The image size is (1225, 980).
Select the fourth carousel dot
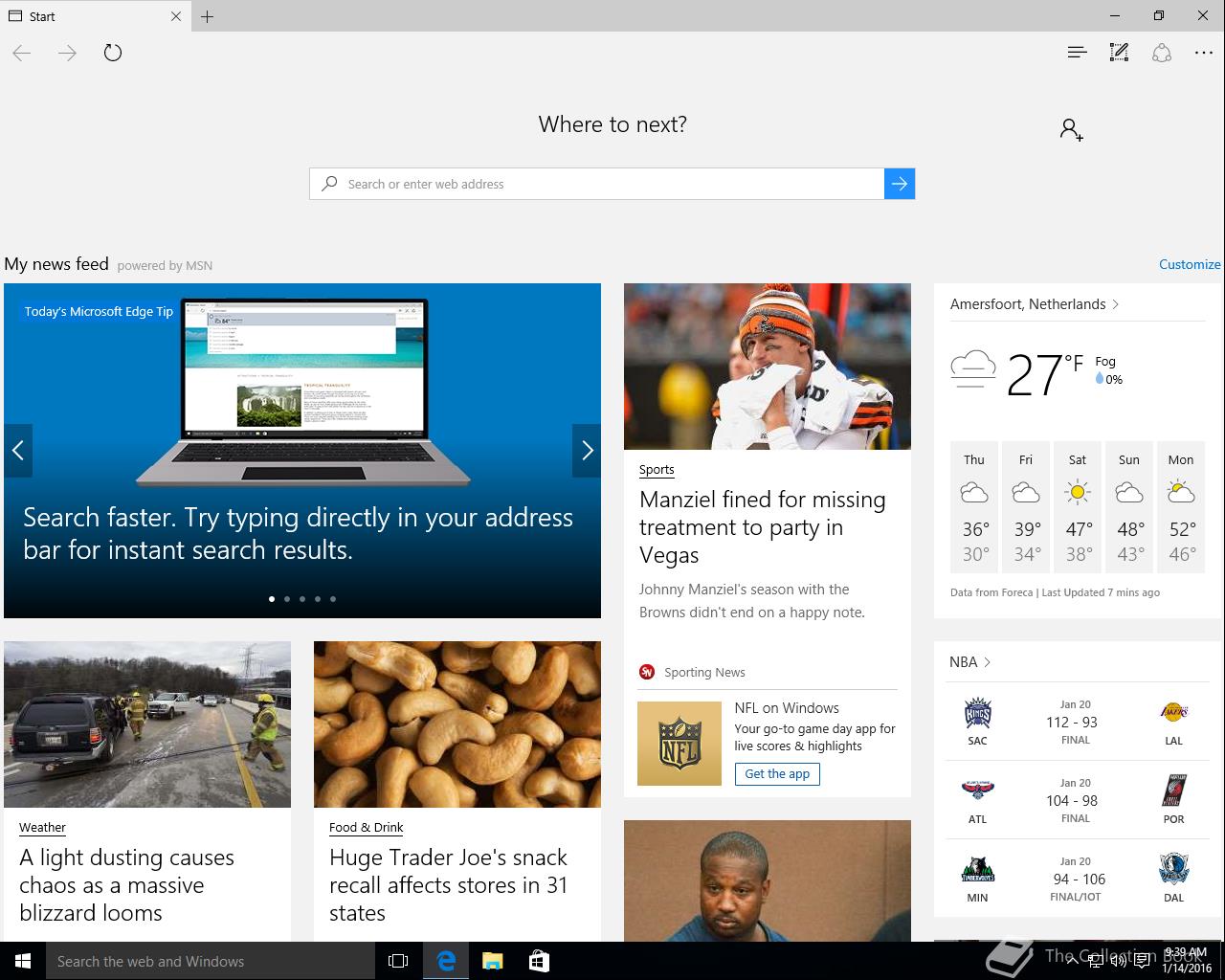coord(318,599)
